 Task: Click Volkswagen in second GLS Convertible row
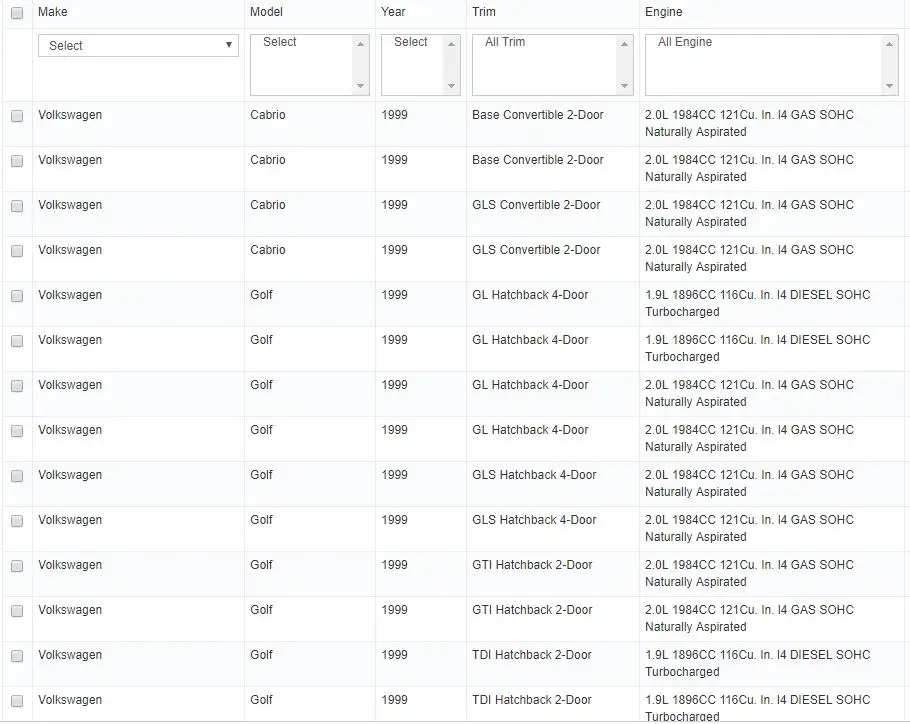(70, 250)
